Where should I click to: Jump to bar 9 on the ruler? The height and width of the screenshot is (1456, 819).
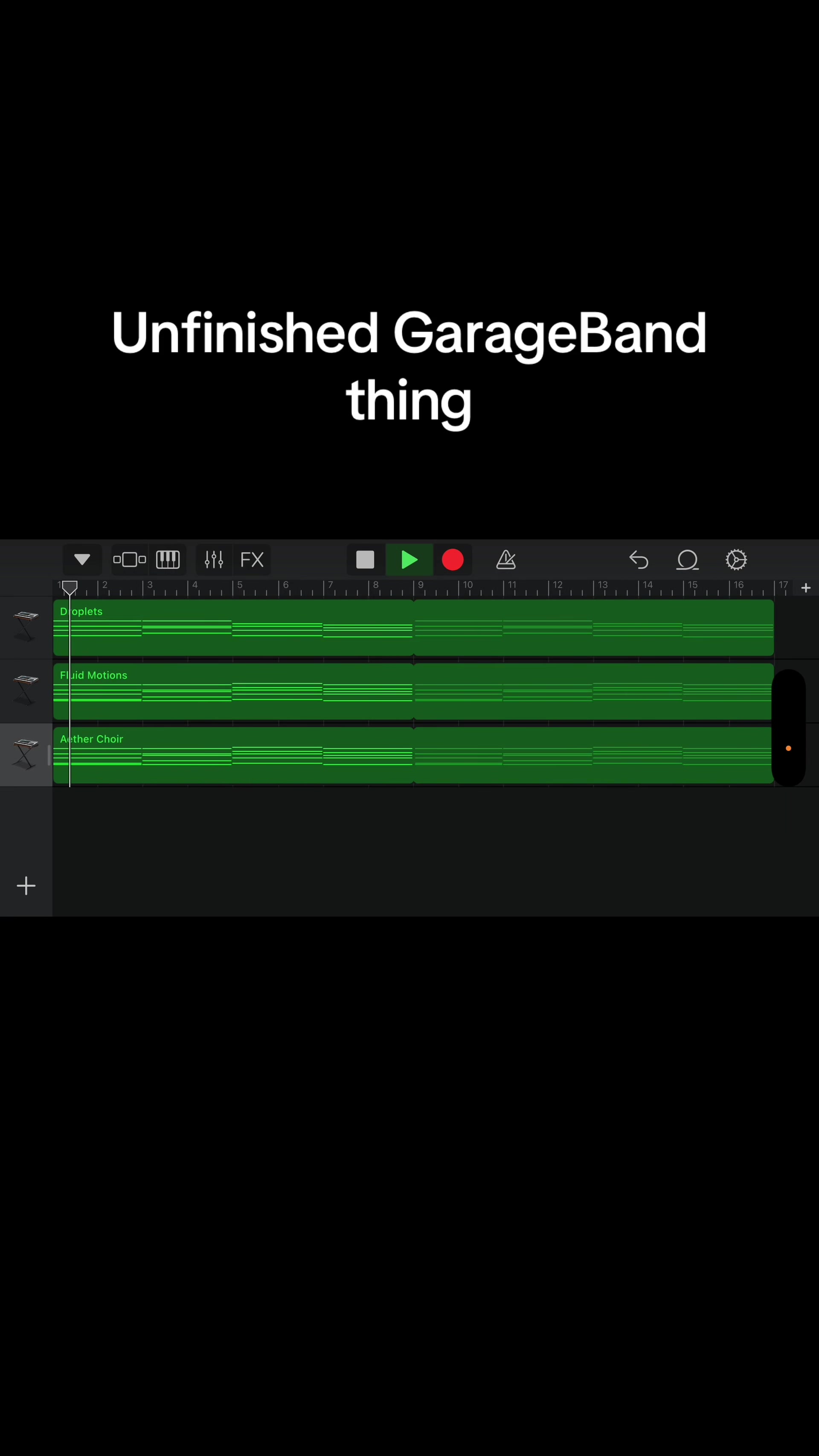click(421, 585)
